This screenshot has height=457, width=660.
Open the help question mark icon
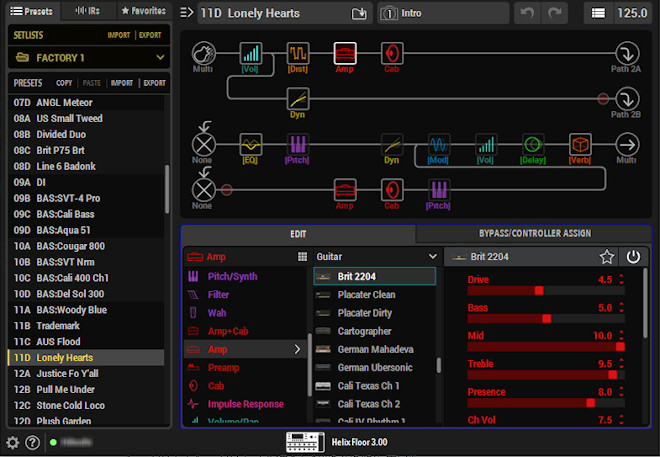tap(32, 442)
